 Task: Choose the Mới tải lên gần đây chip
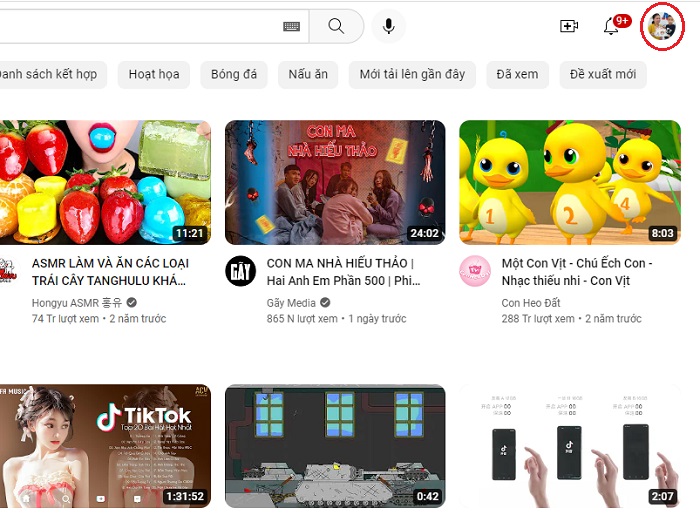point(412,74)
